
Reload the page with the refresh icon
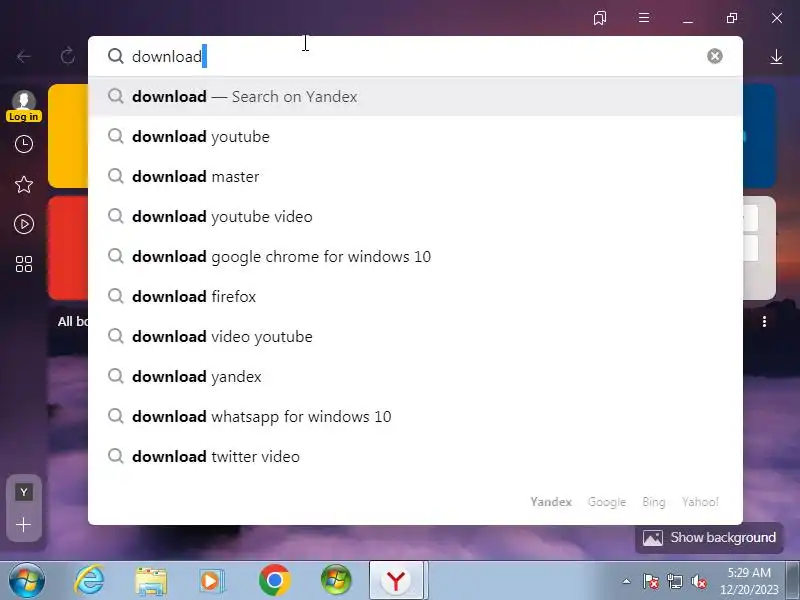67,56
